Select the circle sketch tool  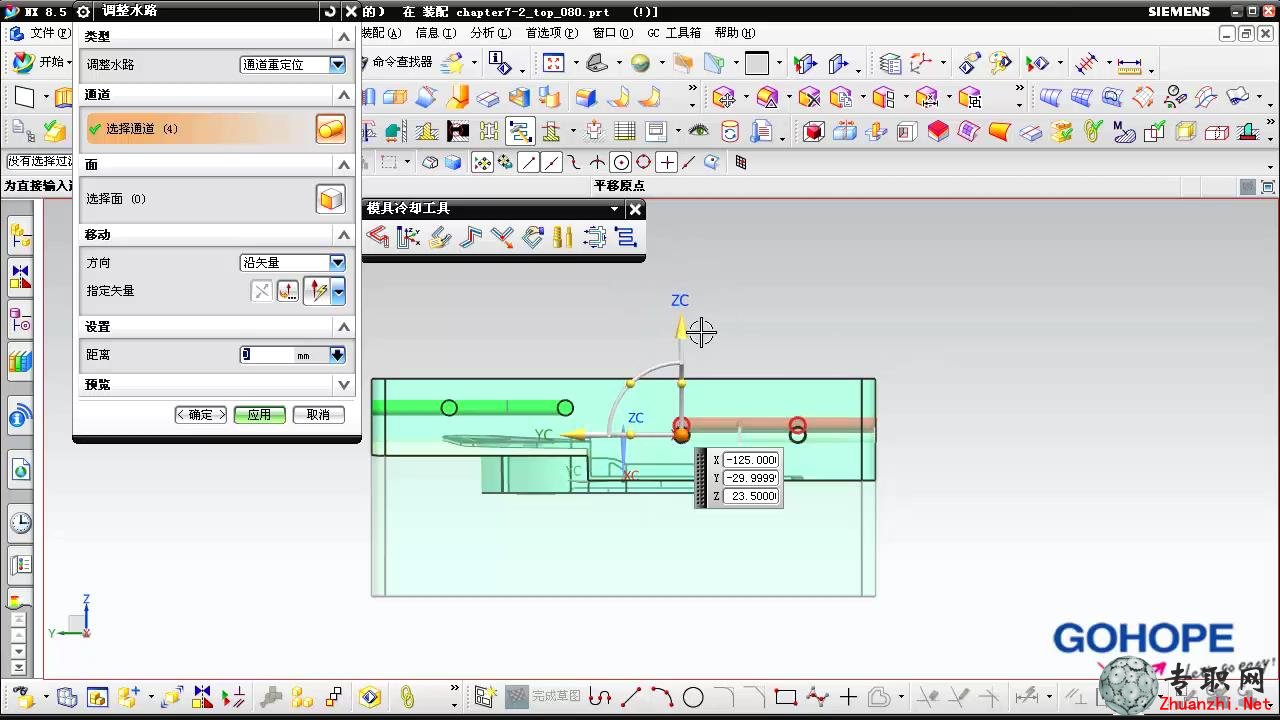[693, 697]
